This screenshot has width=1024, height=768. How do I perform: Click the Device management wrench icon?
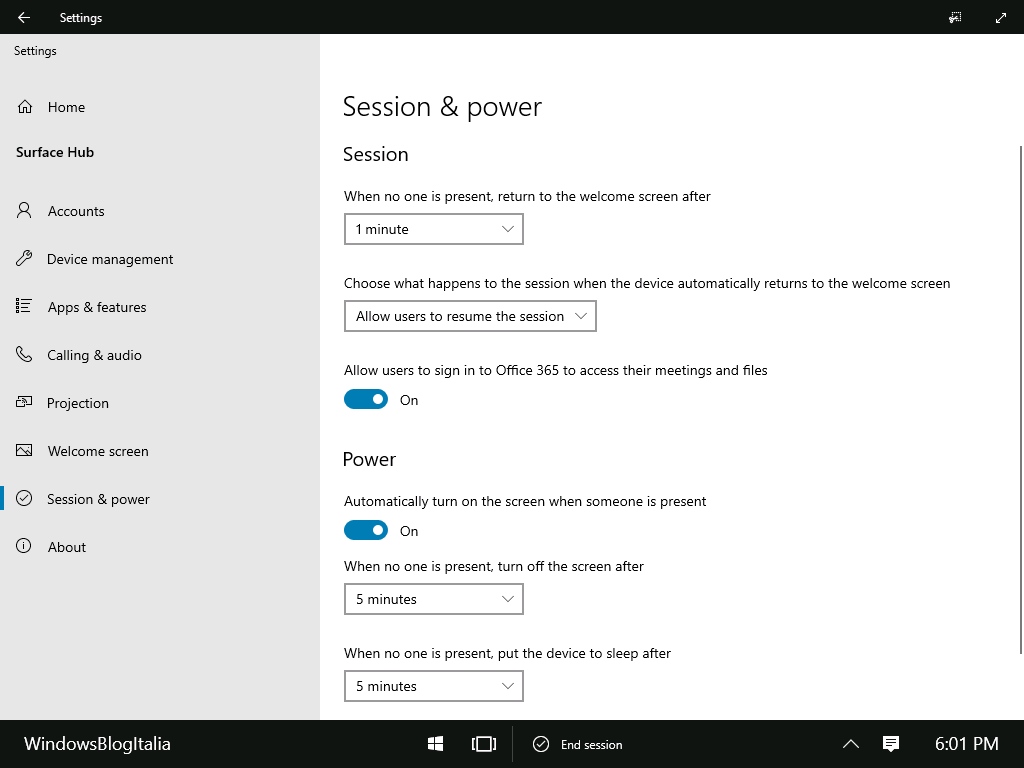(24, 259)
